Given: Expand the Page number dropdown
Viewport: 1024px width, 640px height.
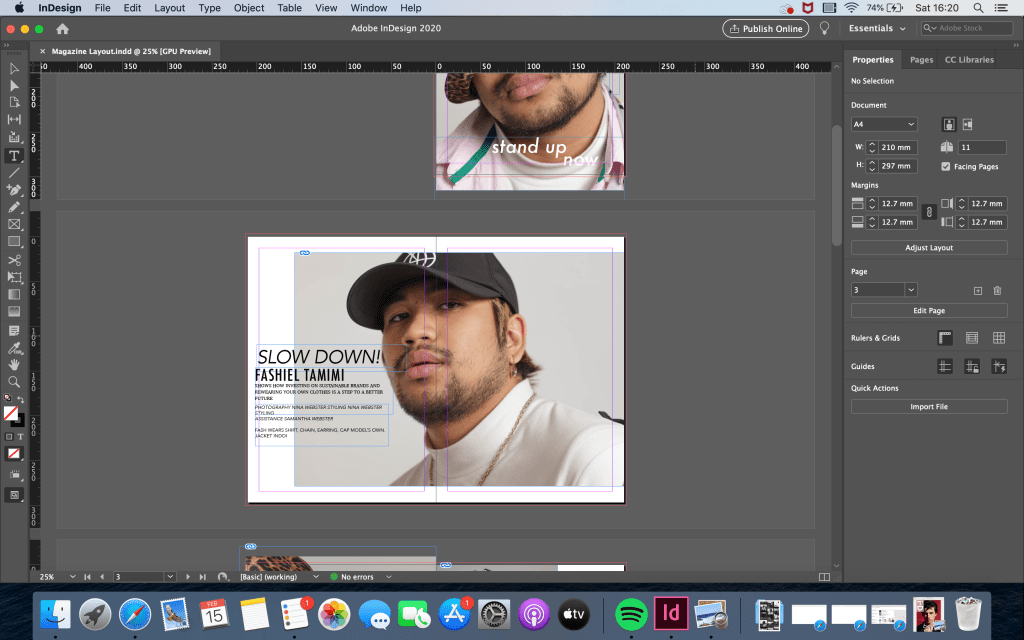Looking at the screenshot, I should pos(911,290).
